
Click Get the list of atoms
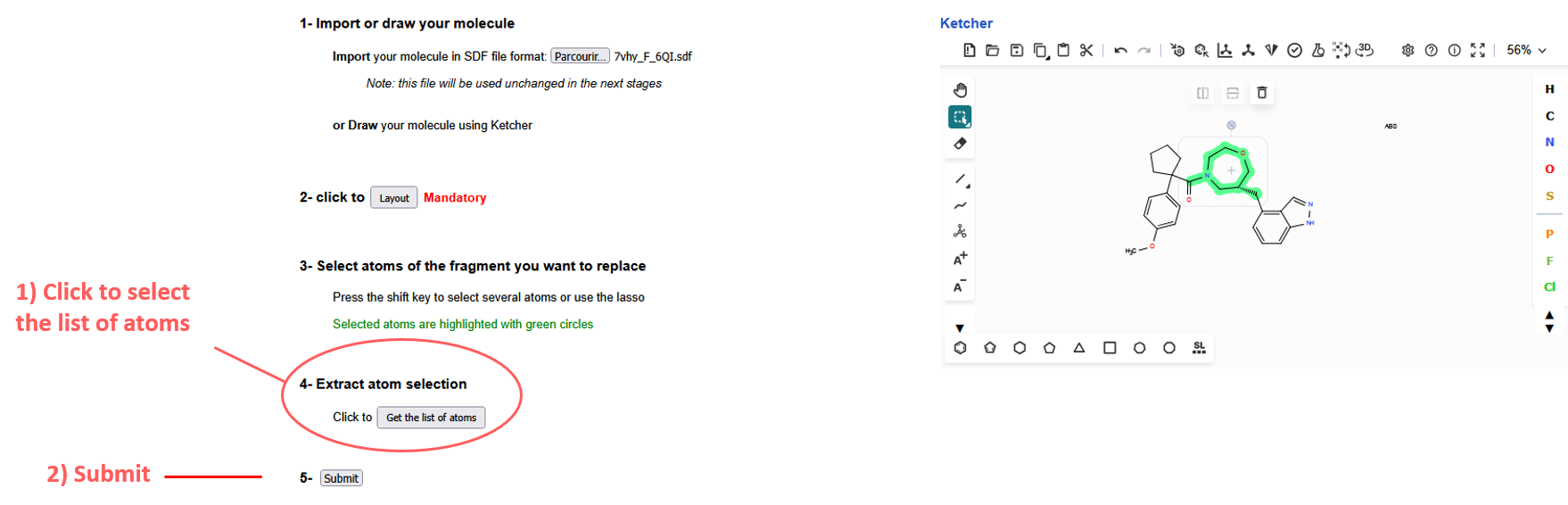(x=431, y=418)
